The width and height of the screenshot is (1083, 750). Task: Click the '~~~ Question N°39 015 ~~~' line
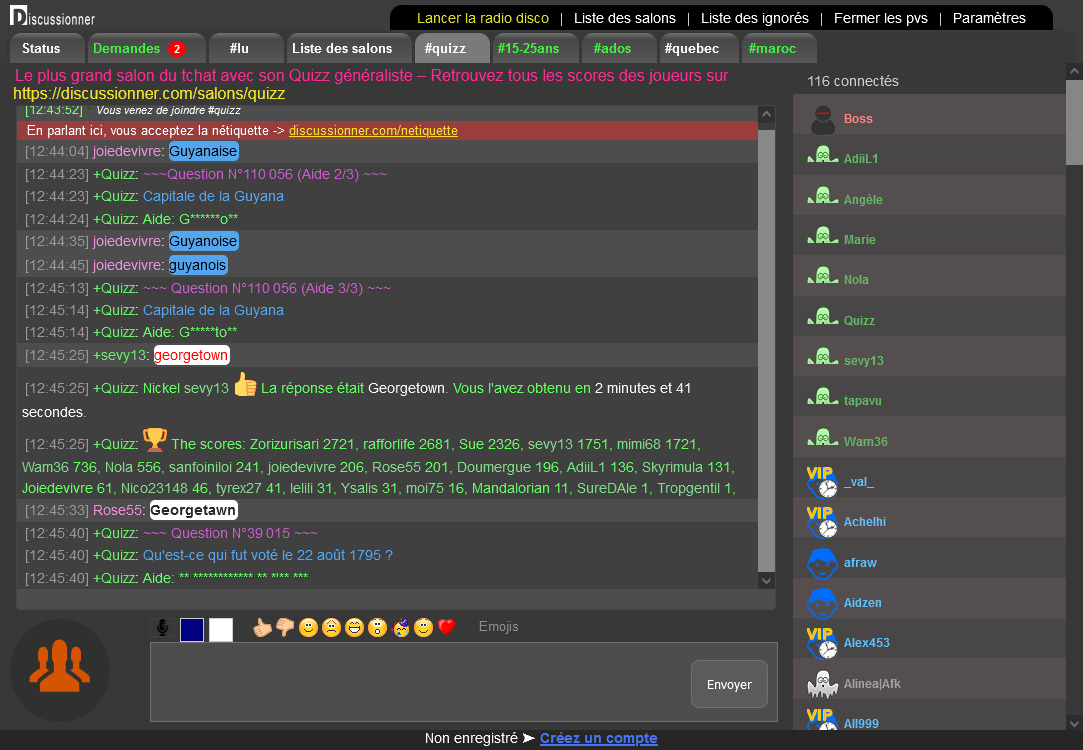[x=231, y=533]
